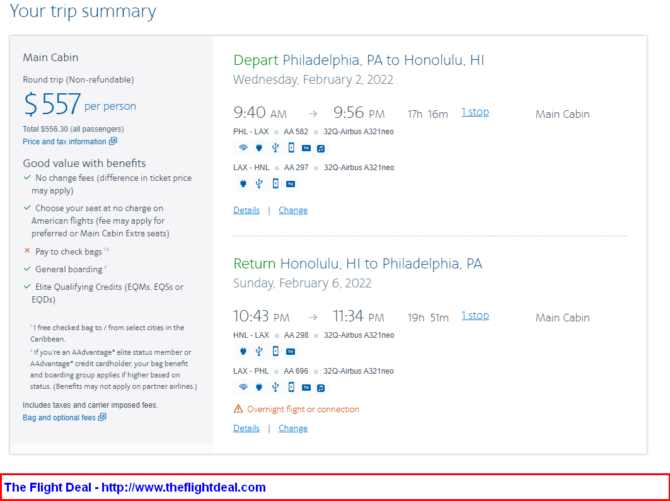
Task: Click the power outlet icon for AA 696
Action: [259, 387]
